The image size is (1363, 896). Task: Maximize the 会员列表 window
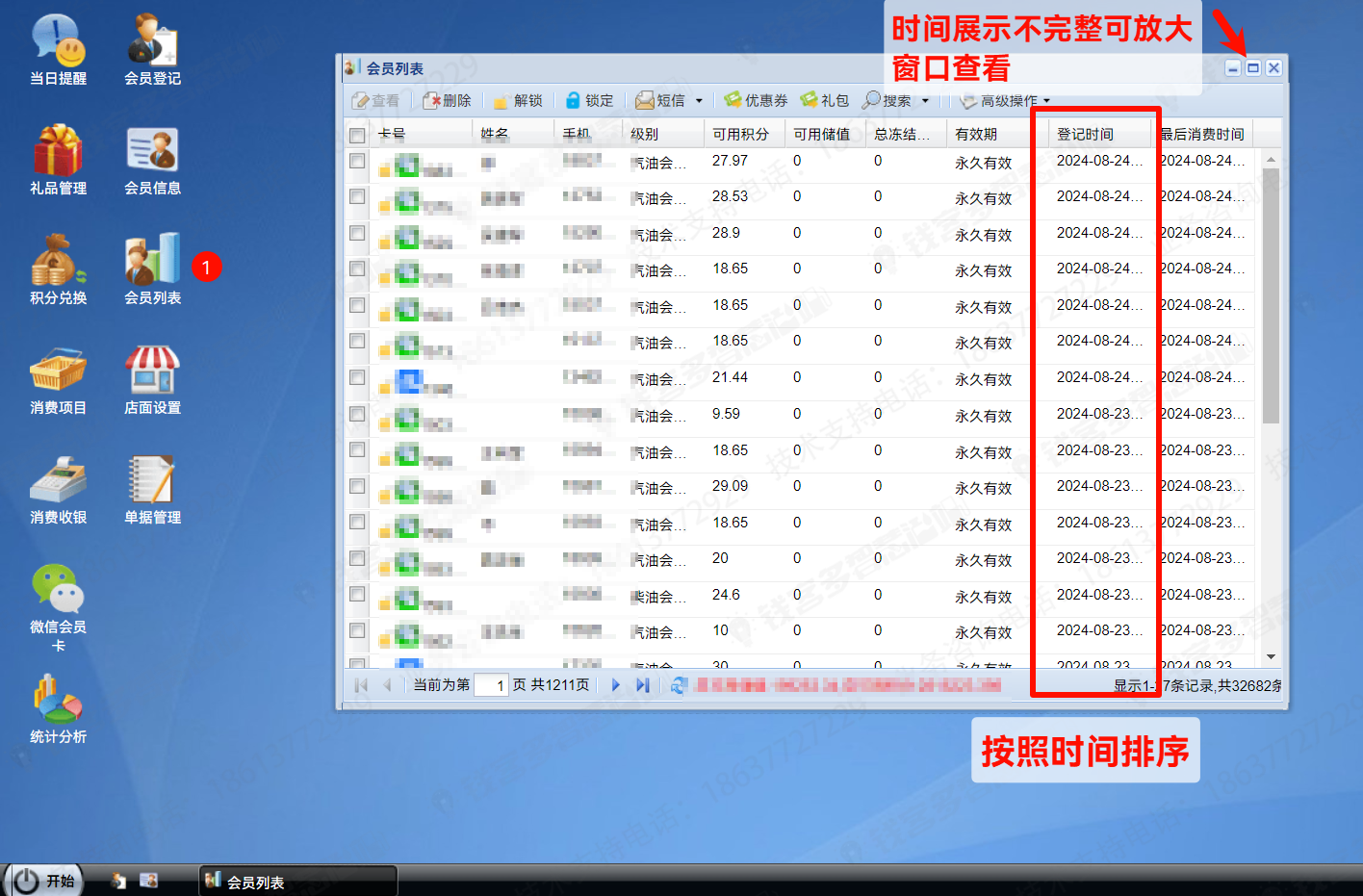1253,67
